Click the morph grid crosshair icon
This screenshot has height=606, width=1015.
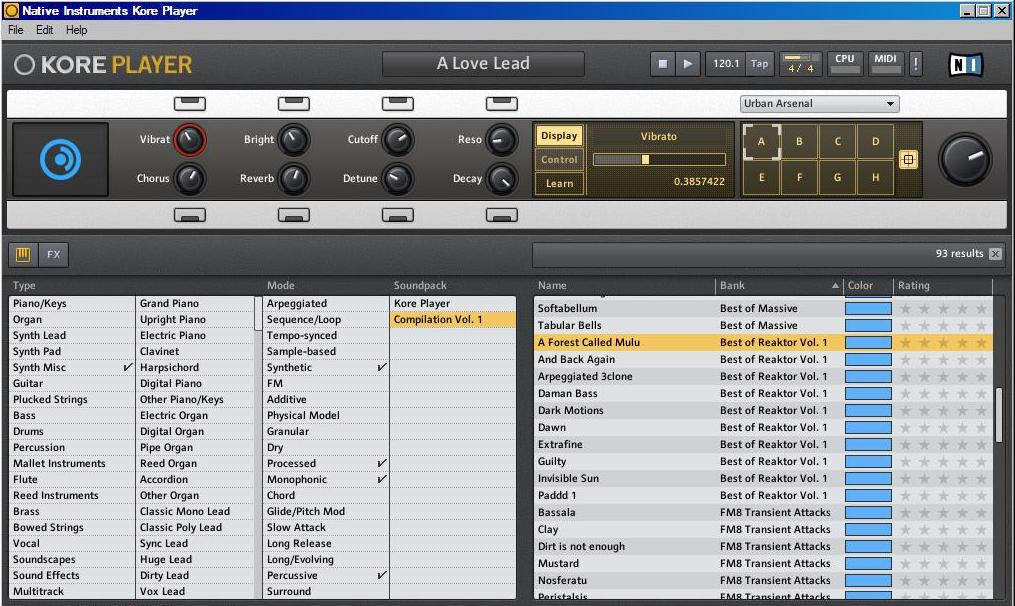[908, 159]
